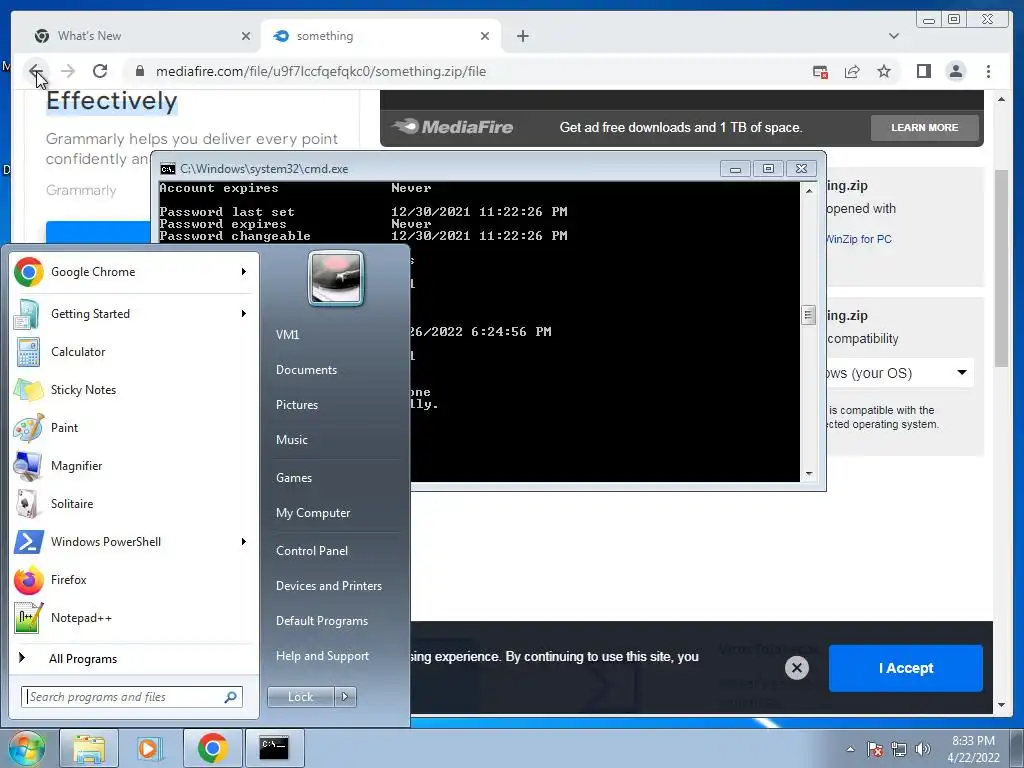Expand Getting Started submenu arrow
The width and height of the screenshot is (1024, 768).
[x=244, y=313]
